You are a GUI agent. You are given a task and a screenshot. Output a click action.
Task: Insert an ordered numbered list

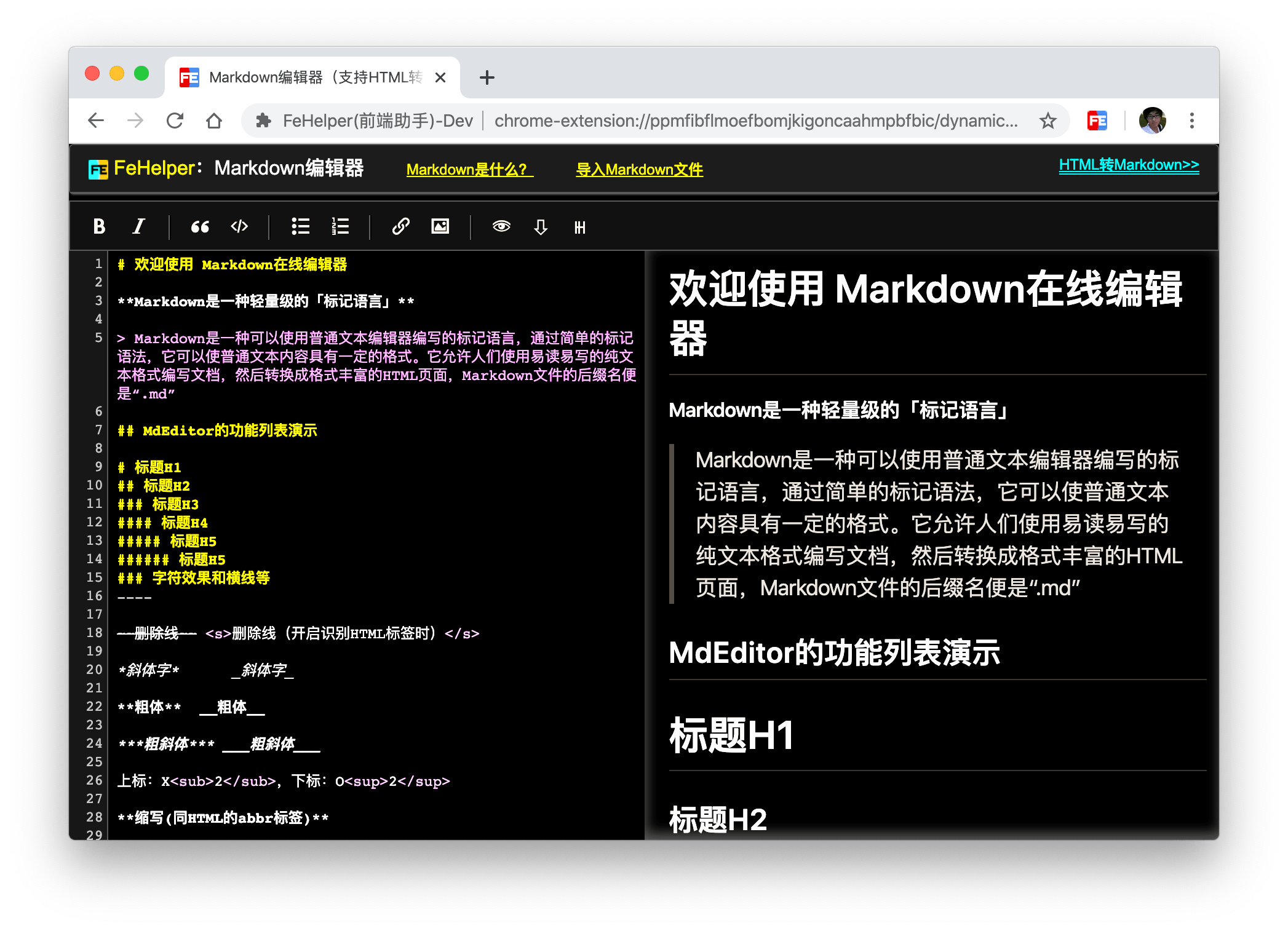coord(340,227)
